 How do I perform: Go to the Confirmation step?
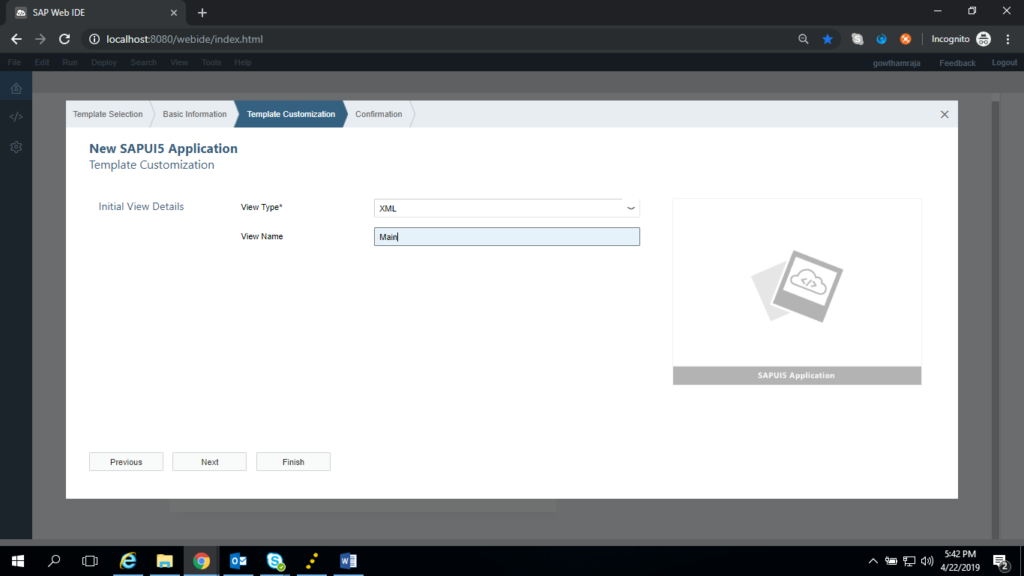[379, 114]
